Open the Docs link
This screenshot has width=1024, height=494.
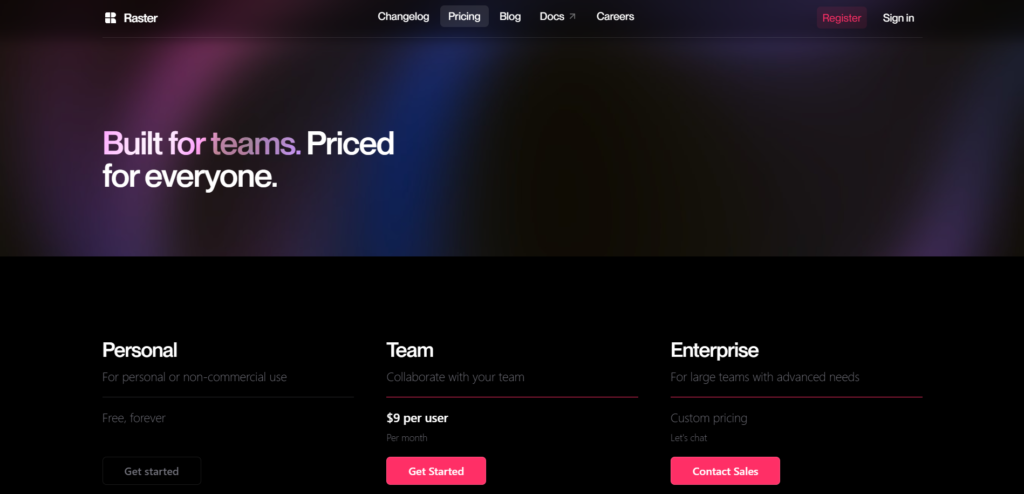552,17
